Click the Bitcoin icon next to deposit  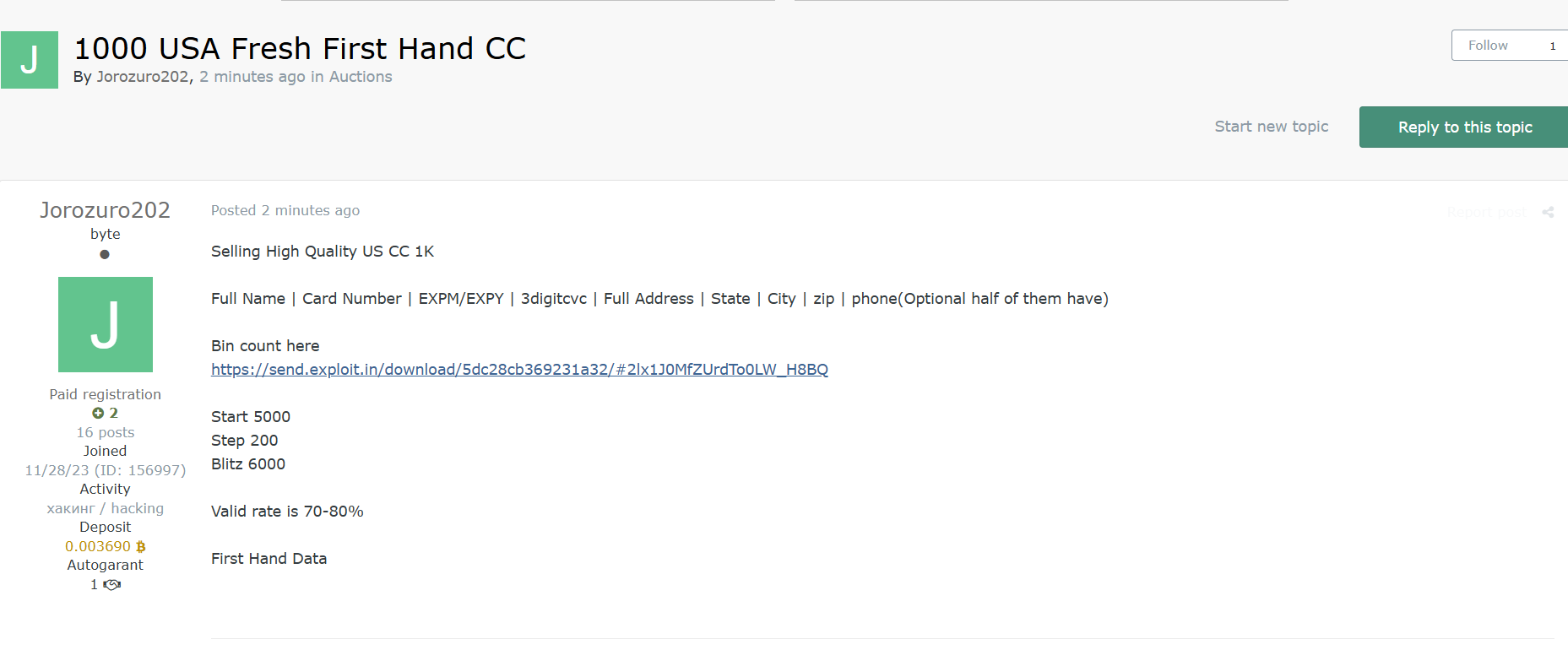pos(141,546)
